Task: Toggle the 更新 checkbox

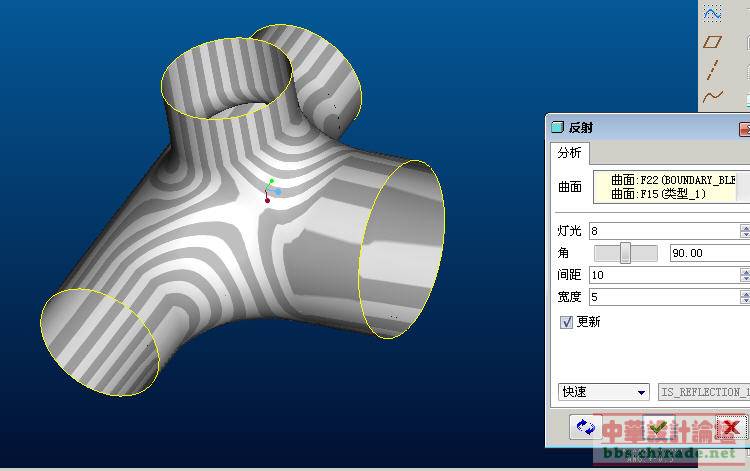Action: tap(567, 322)
